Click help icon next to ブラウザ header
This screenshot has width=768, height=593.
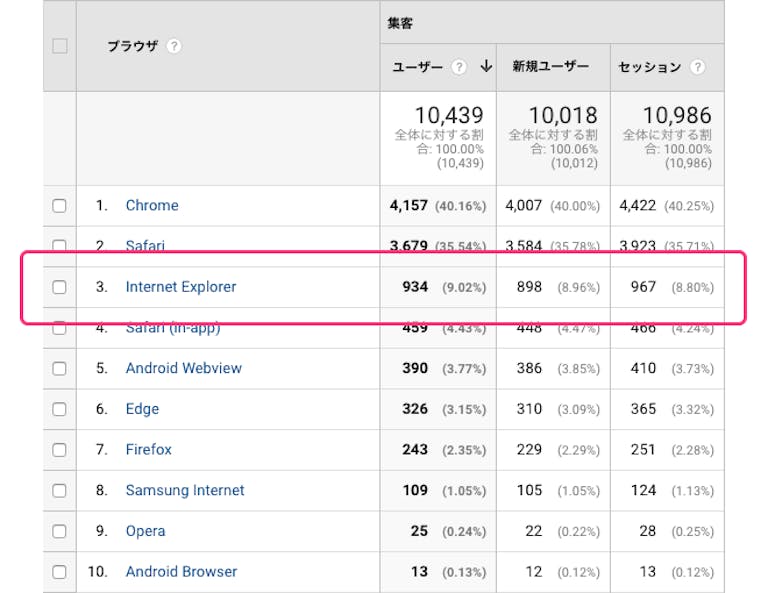174,46
